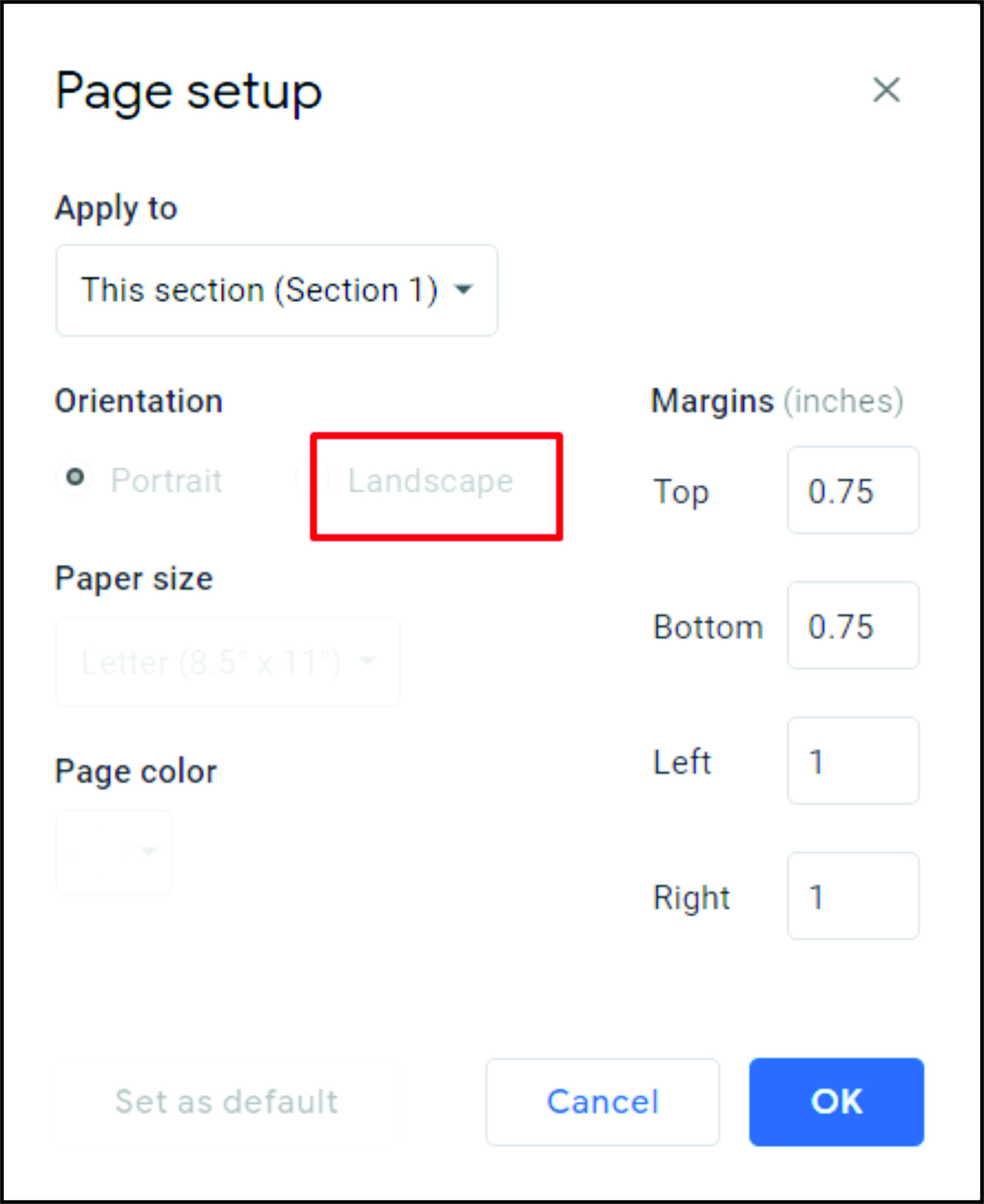The width and height of the screenshot is (984, 1204).
Task: Click the Right margin input box
Action: tap(852, 896)
